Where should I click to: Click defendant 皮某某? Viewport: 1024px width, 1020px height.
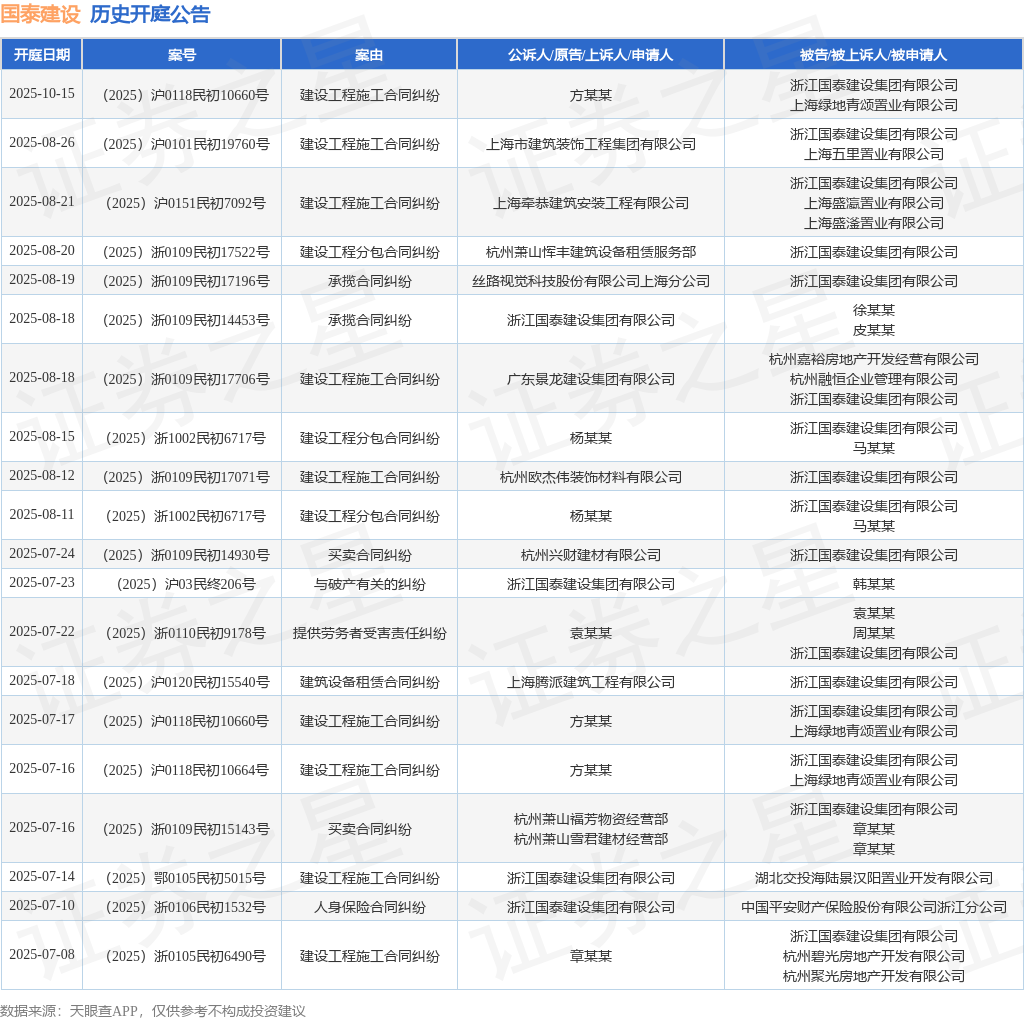pos(874,330)
